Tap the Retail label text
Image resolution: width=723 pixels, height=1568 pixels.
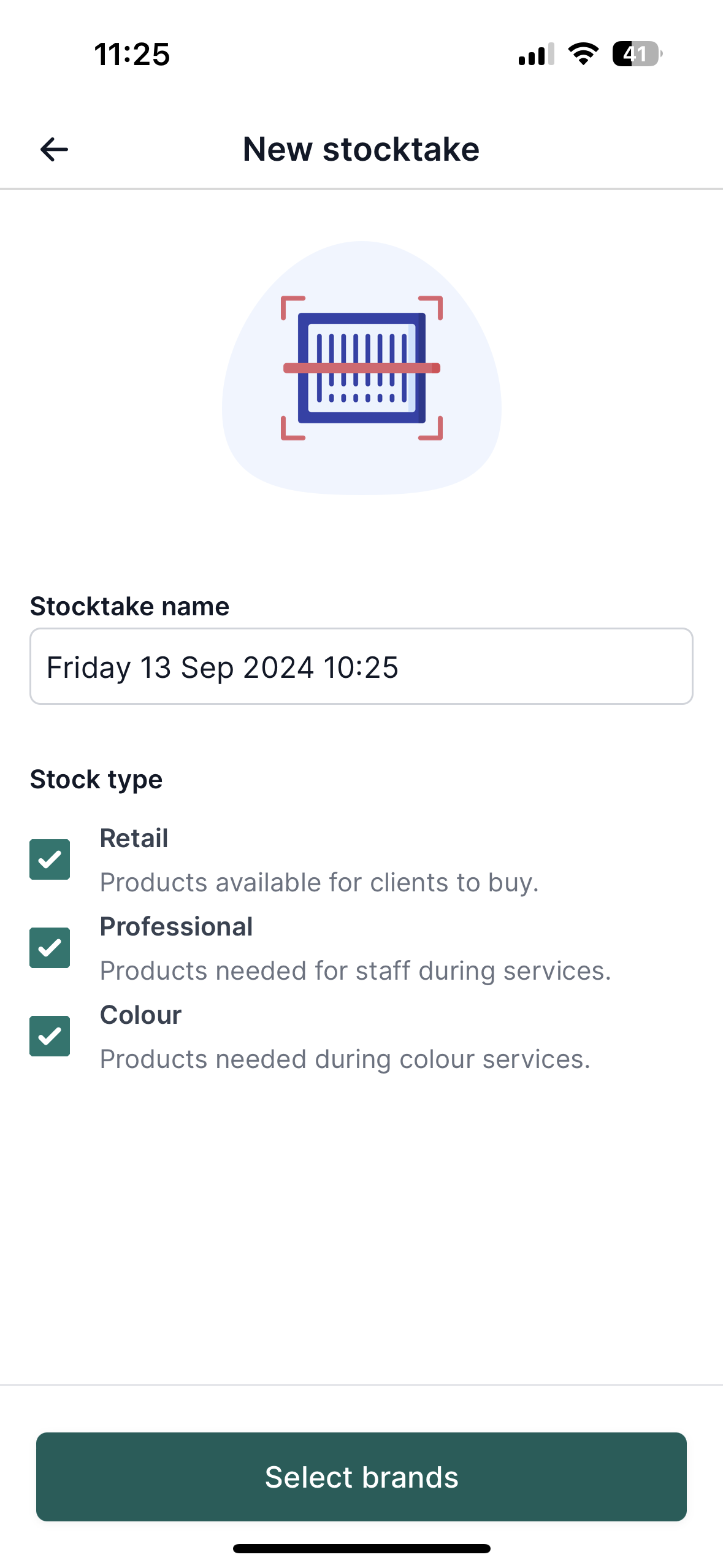[134, 838]
